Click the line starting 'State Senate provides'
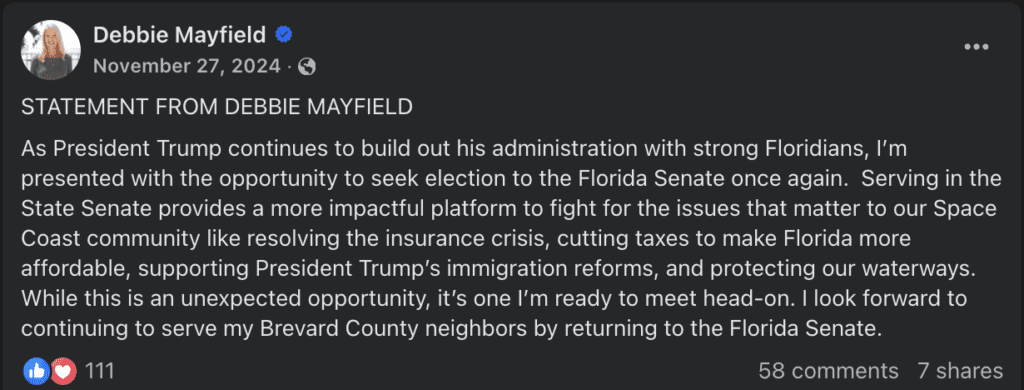Viewport: 1024px width, 390px height. 509,210
